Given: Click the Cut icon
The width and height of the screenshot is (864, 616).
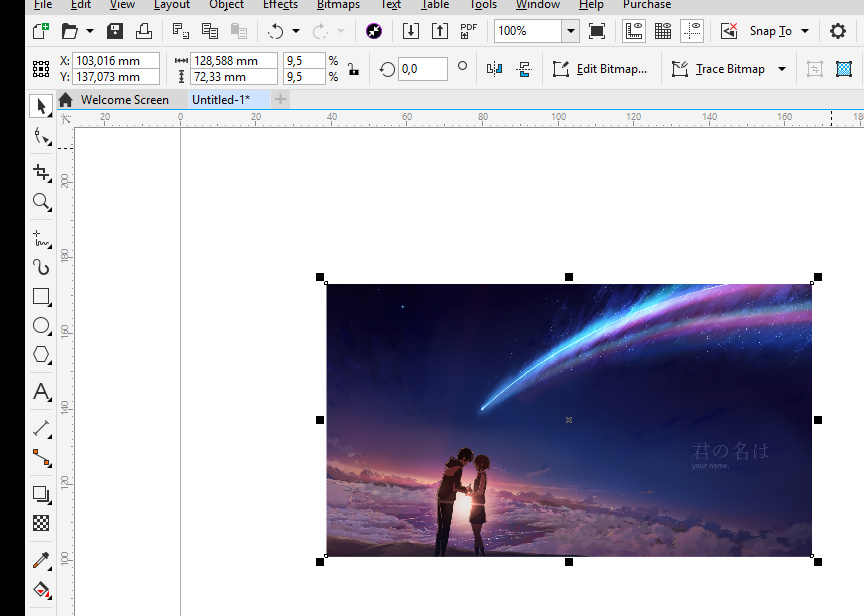Looking at the screenshot, I should tap(181, 31).
